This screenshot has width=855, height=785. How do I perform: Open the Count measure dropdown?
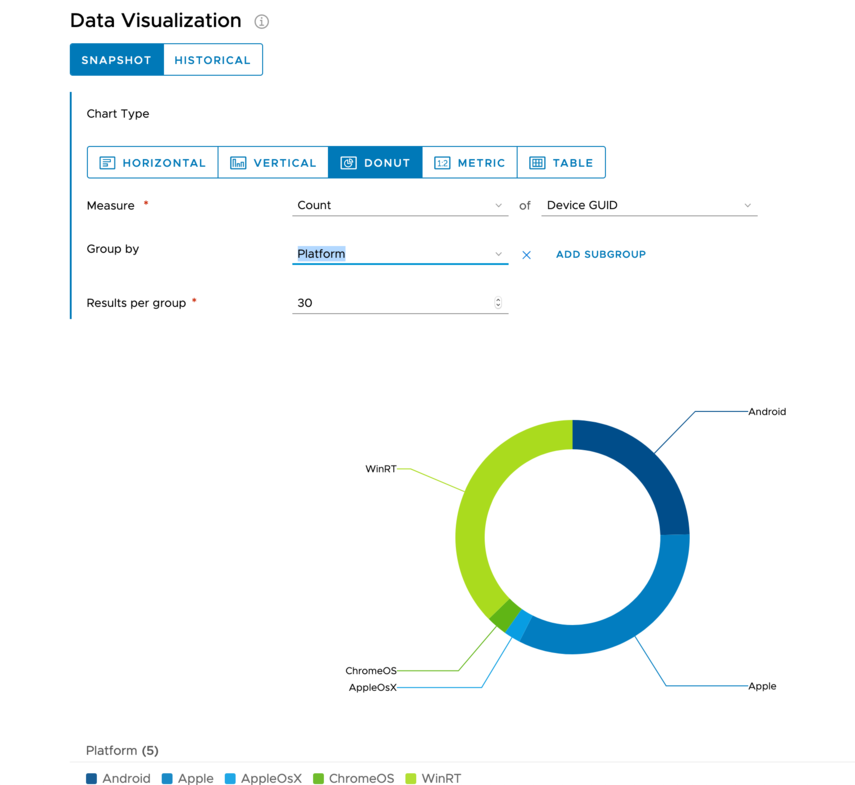400,205
